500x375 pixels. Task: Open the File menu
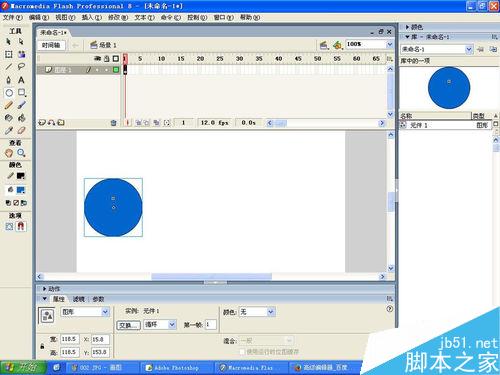(13, 17)
